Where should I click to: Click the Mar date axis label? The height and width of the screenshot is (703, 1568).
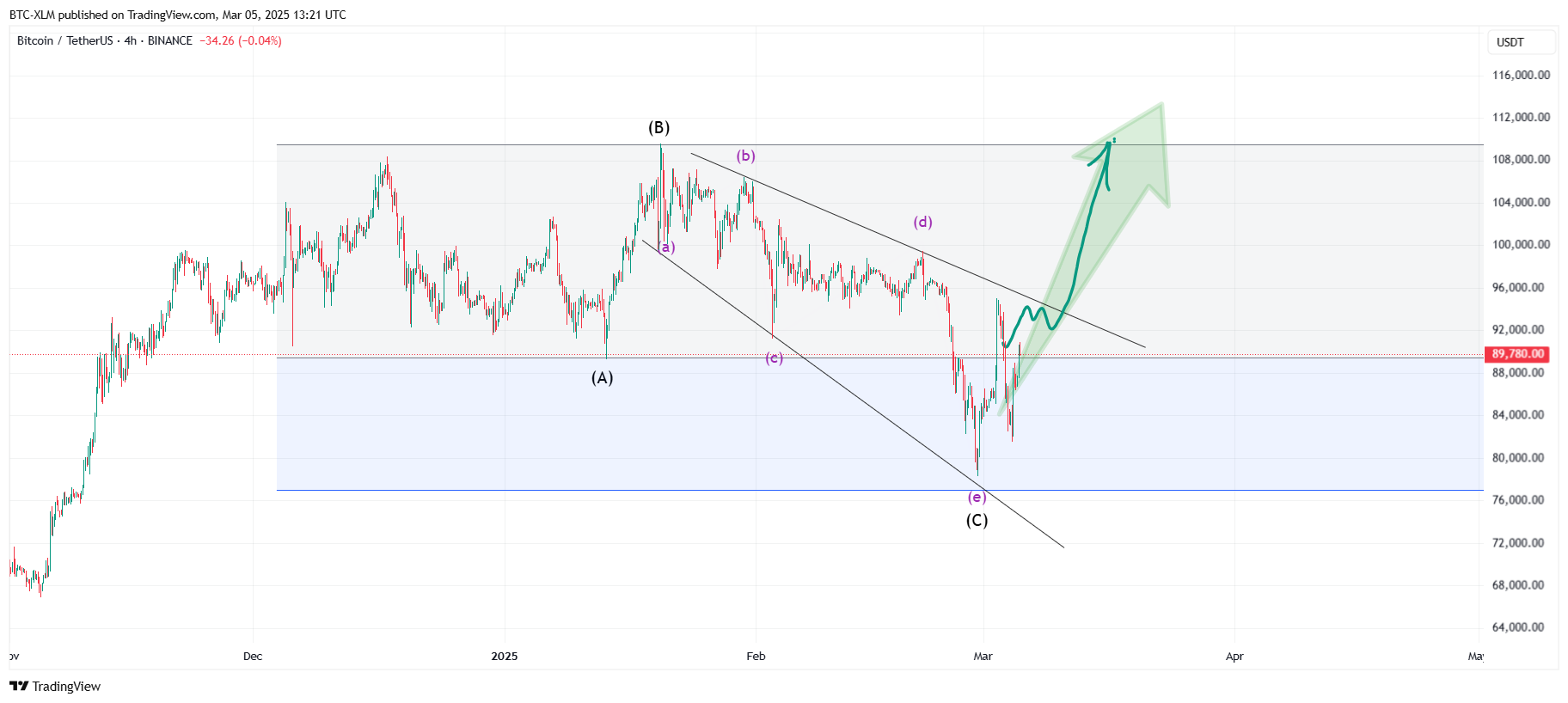(983, 656)
